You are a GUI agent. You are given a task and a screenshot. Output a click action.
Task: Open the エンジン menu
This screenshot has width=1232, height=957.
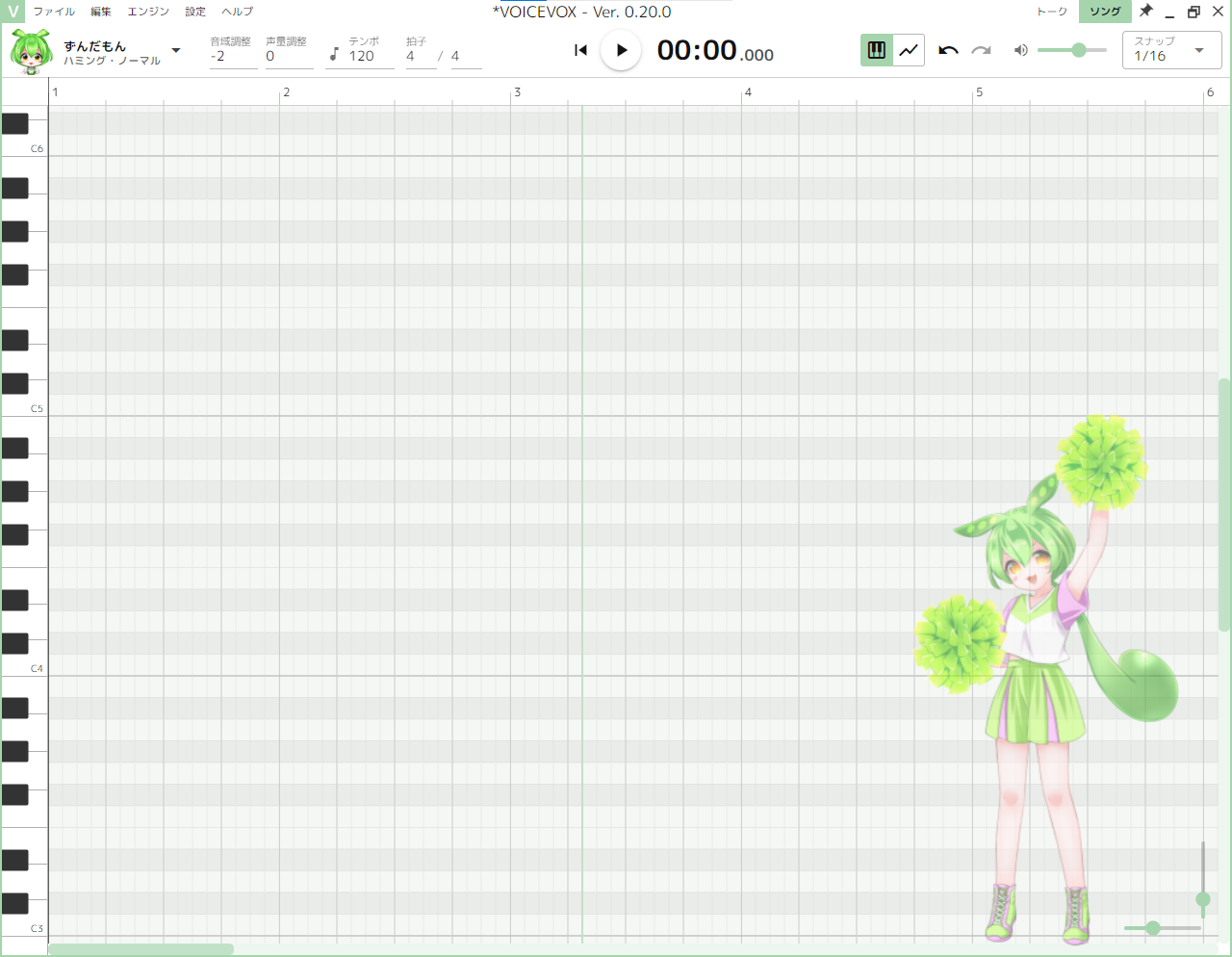(x=148, y=12)
